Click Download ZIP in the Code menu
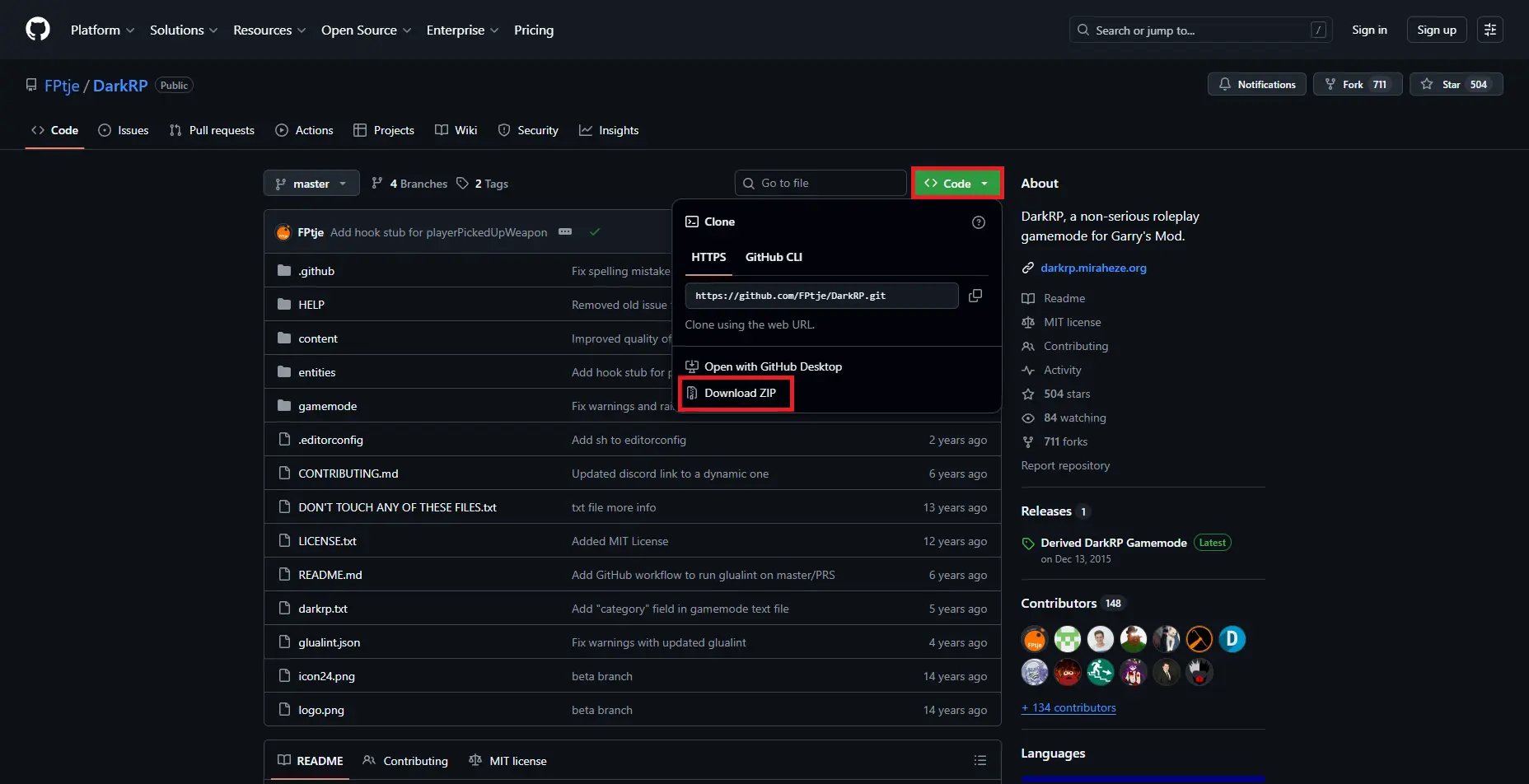1529x784 pixels. pos(739,393)
